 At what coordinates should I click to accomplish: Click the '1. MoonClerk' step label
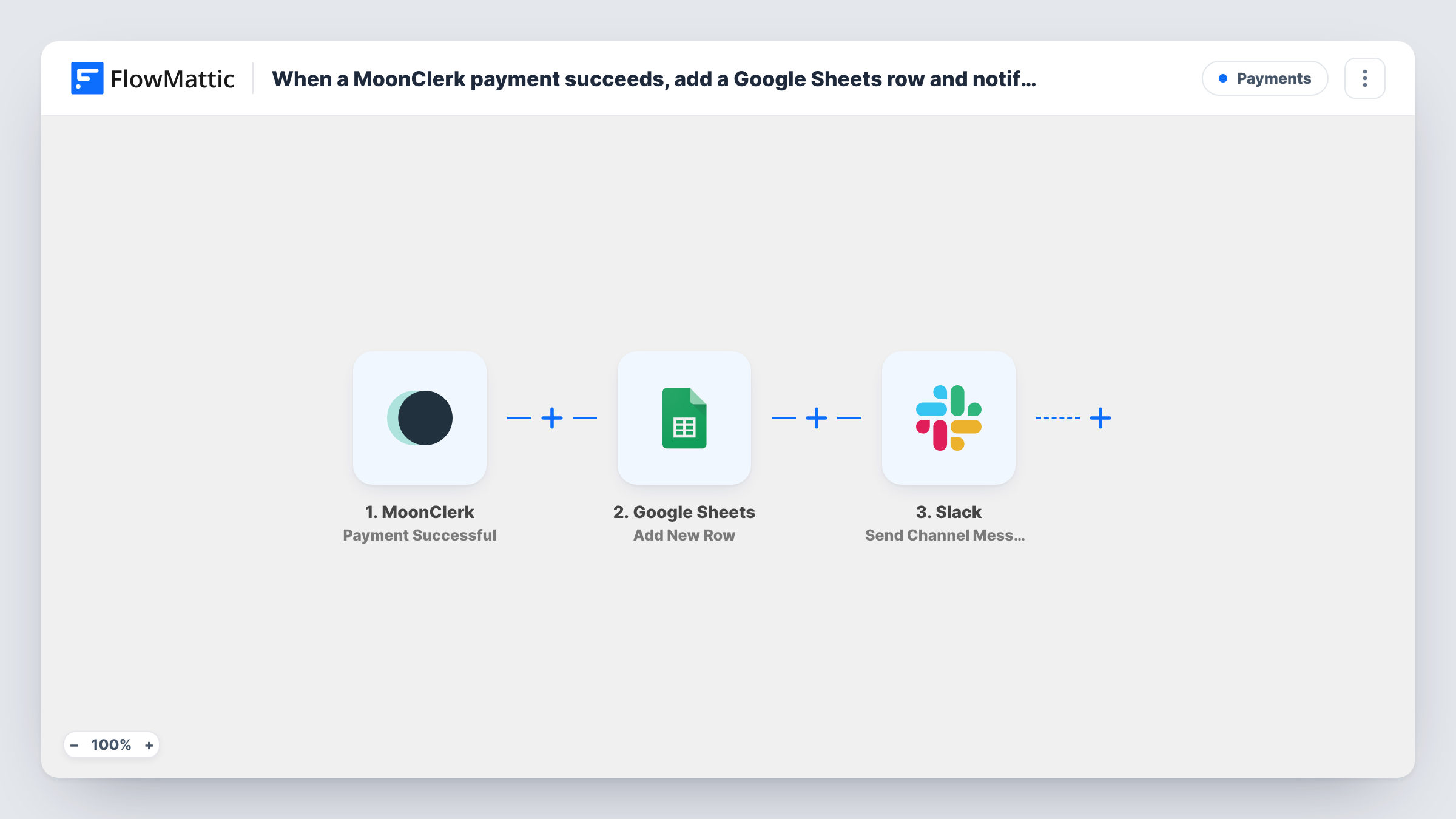tap(420, 512)
